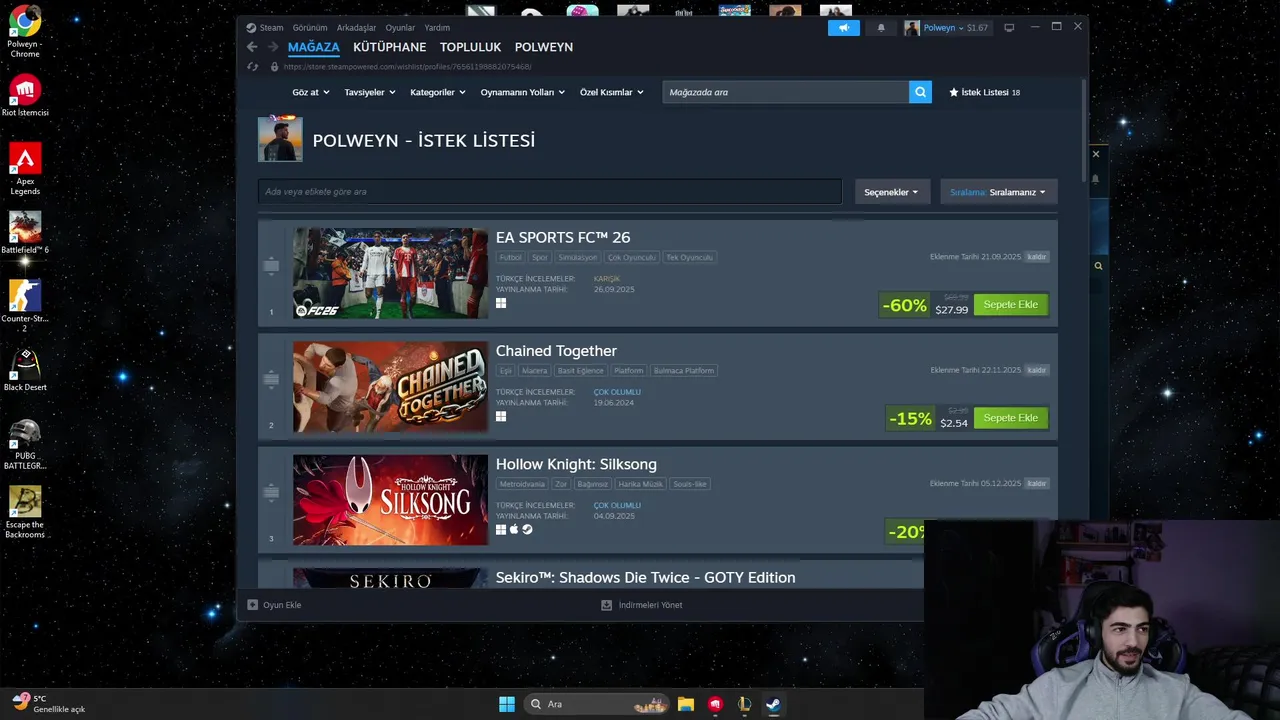Open Polweyn Chrome desktop shortcut
The height and width of the screenshot is (720, 1280).
pos(25,32)
